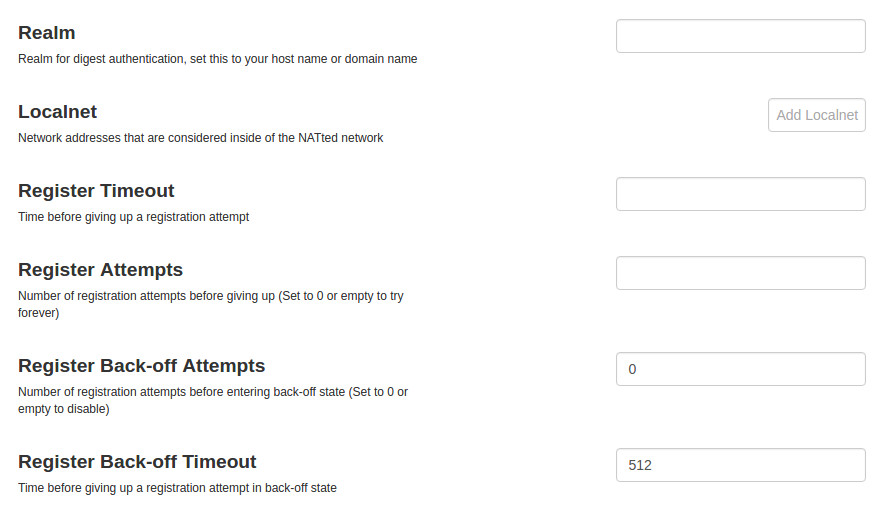Screen dimensions: 895x512
Task: Select the Register Back-off Attempts field showing 0
Action: point(740,369)
